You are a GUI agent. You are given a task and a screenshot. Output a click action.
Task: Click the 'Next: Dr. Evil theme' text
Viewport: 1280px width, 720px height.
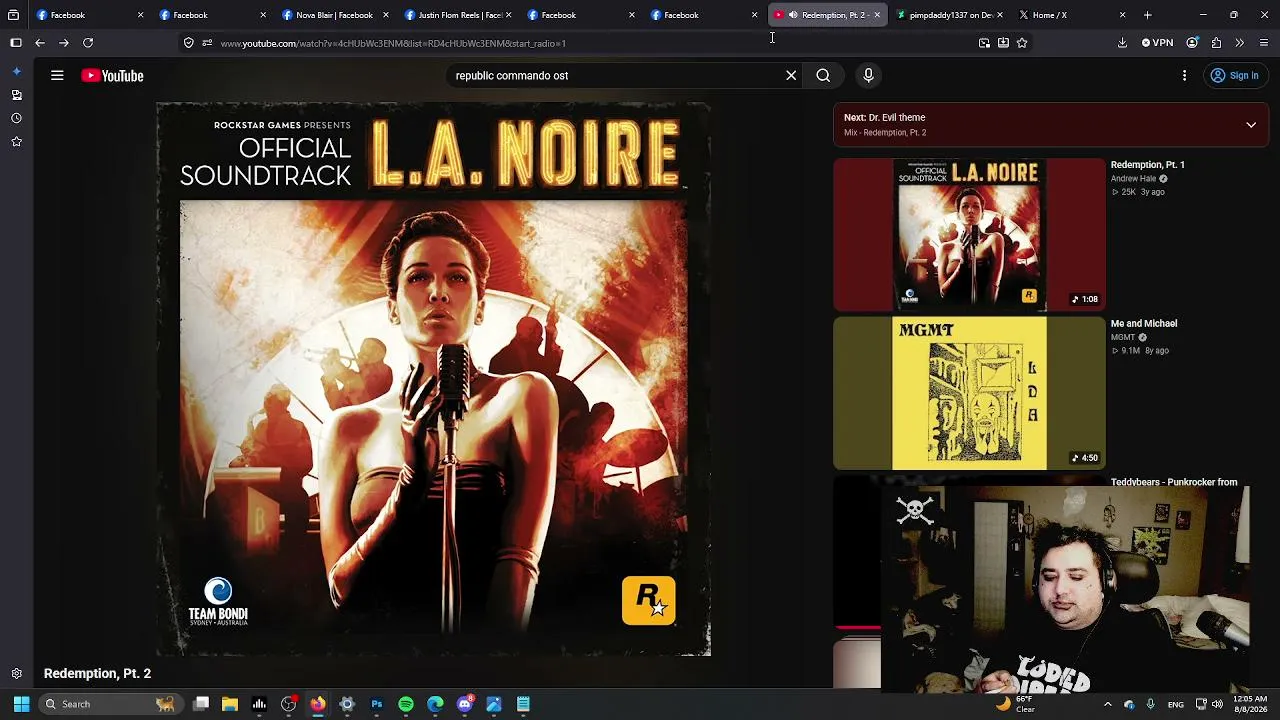[884, 118]
